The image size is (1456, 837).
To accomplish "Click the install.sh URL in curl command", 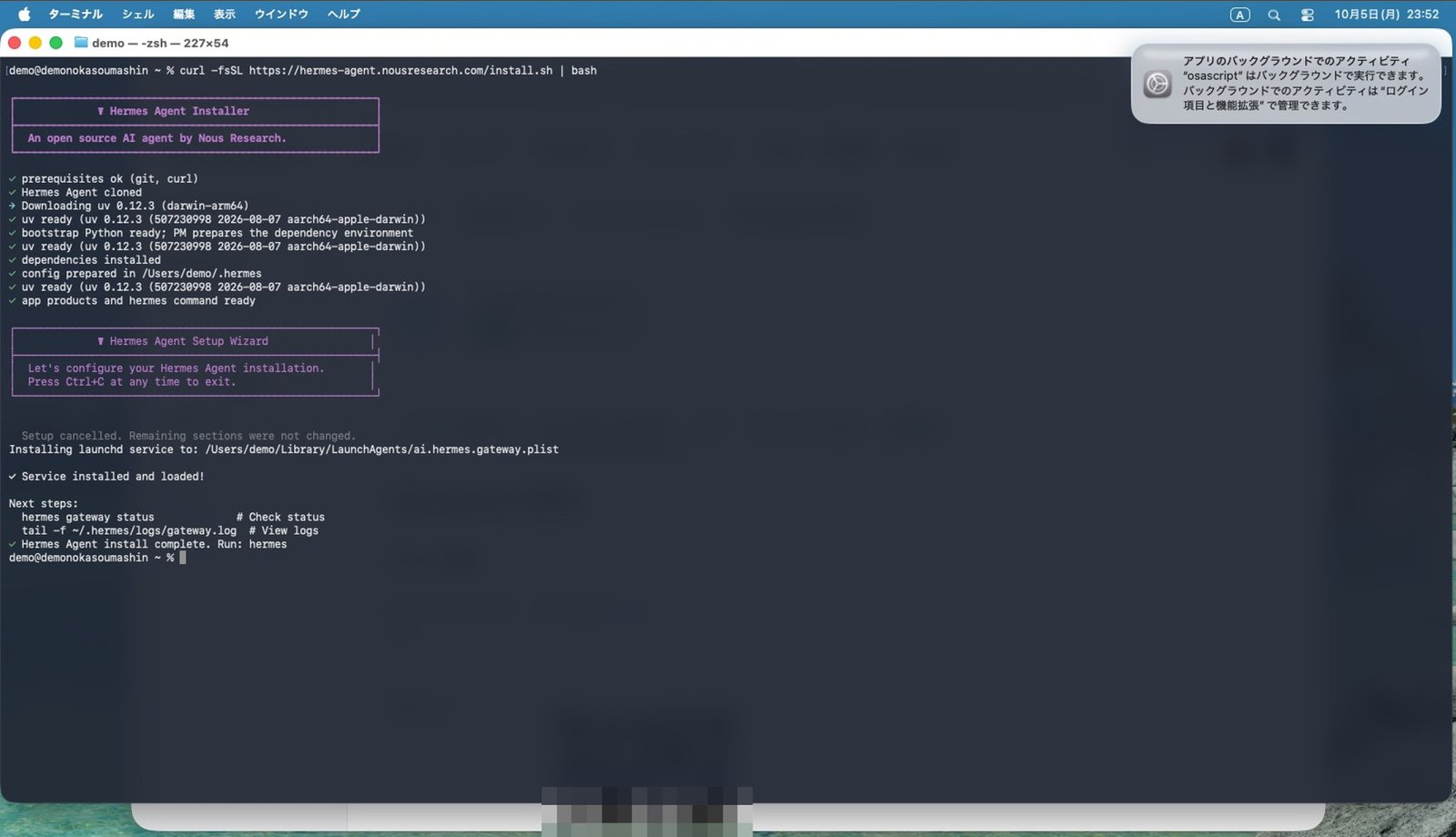I will click(400, 70).
